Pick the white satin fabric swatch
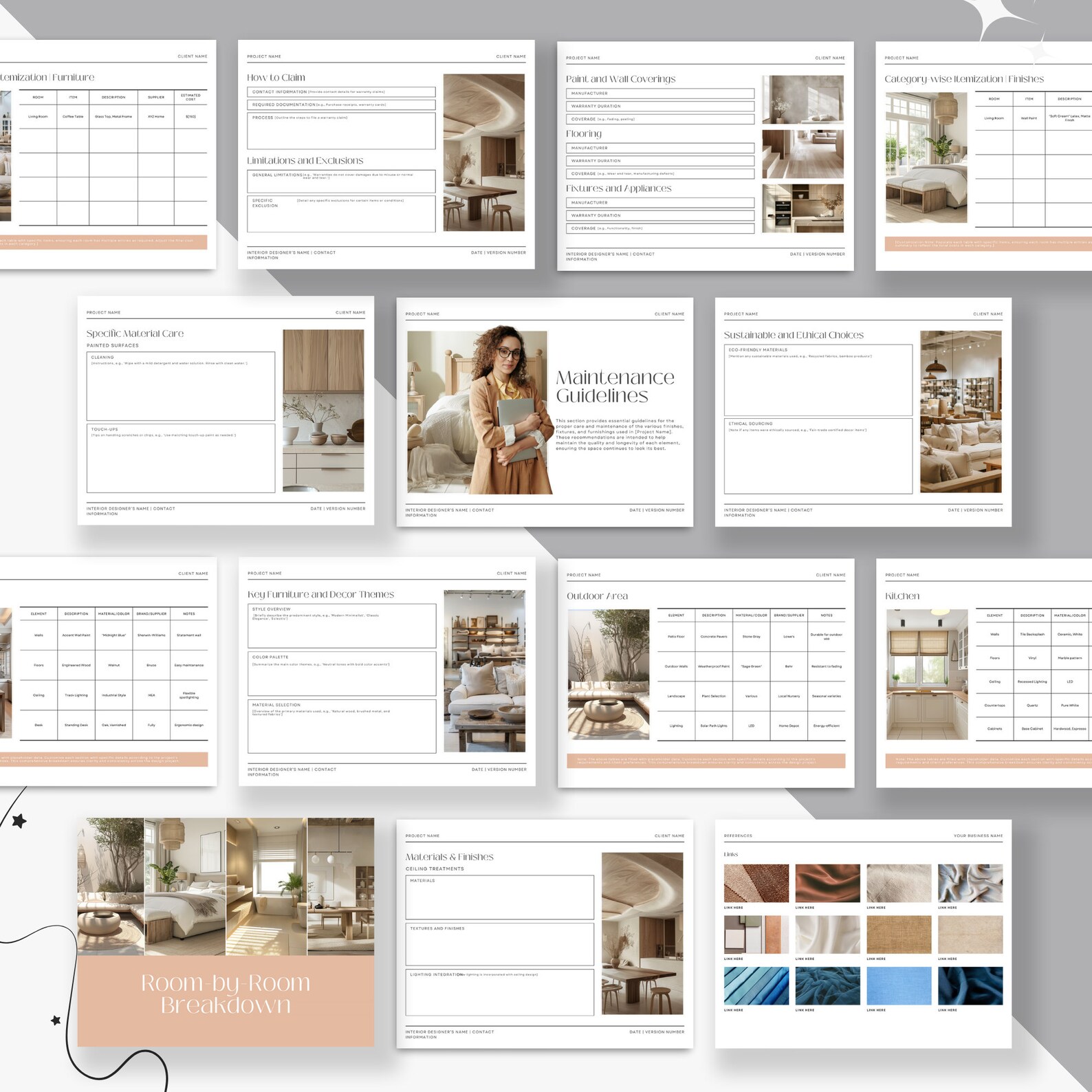1092x1092 pixels. [827, 935]
